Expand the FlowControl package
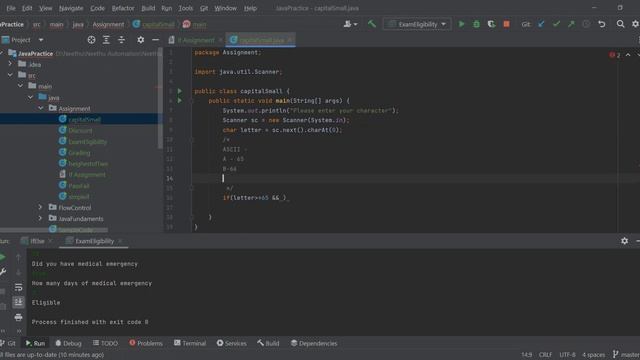The width and height of the screenshot is (640, 360). pos(40,207)
